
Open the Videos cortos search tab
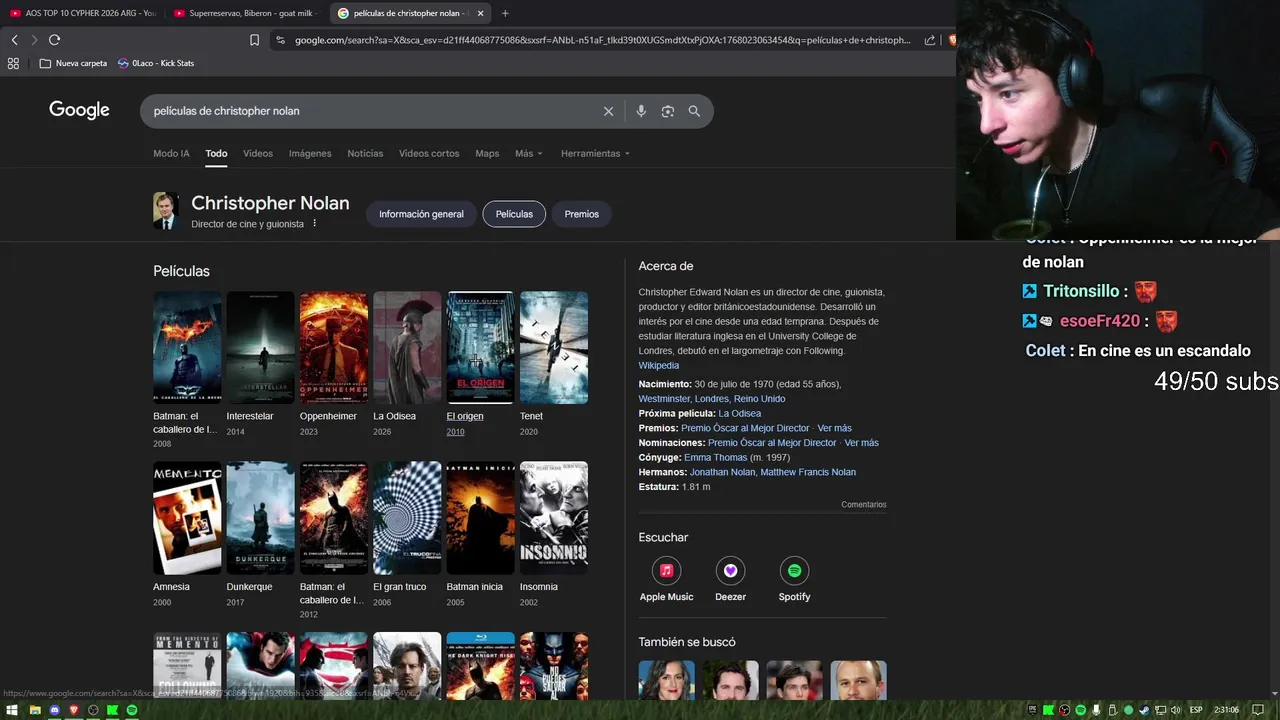[x=429, y=153]
